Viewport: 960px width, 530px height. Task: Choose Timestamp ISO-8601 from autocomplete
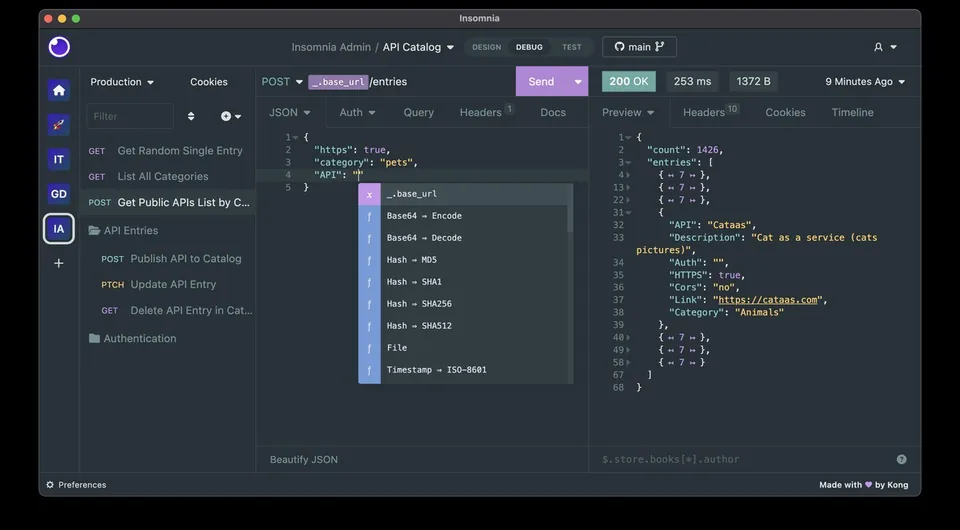[465, 370]
